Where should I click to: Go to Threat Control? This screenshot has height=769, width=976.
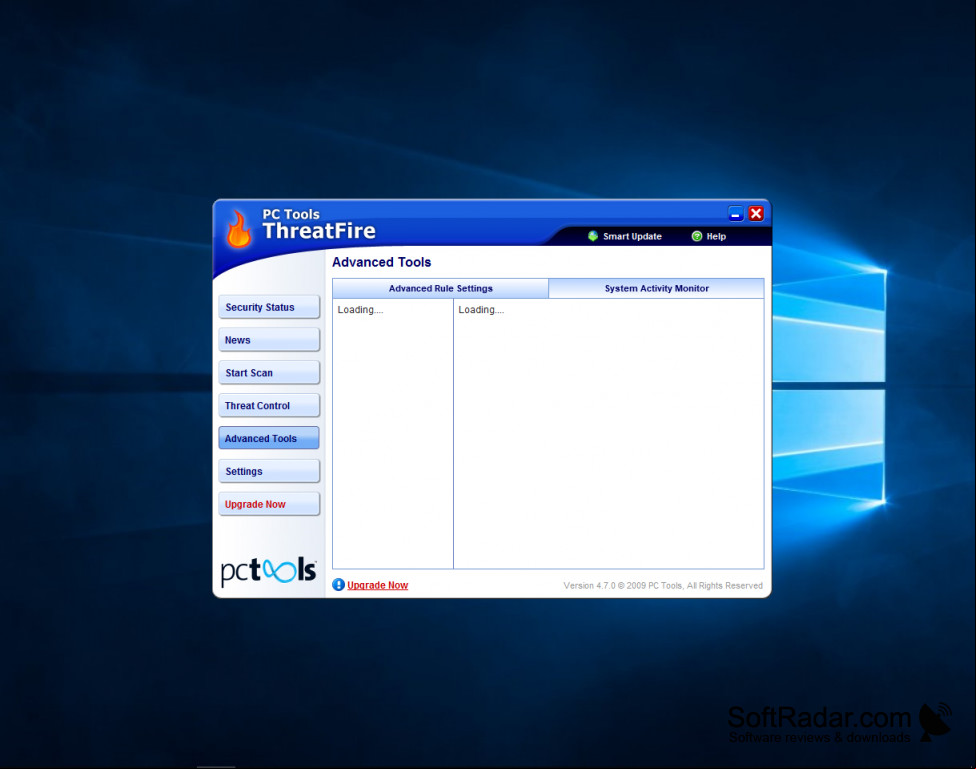(x=269, y=405)
